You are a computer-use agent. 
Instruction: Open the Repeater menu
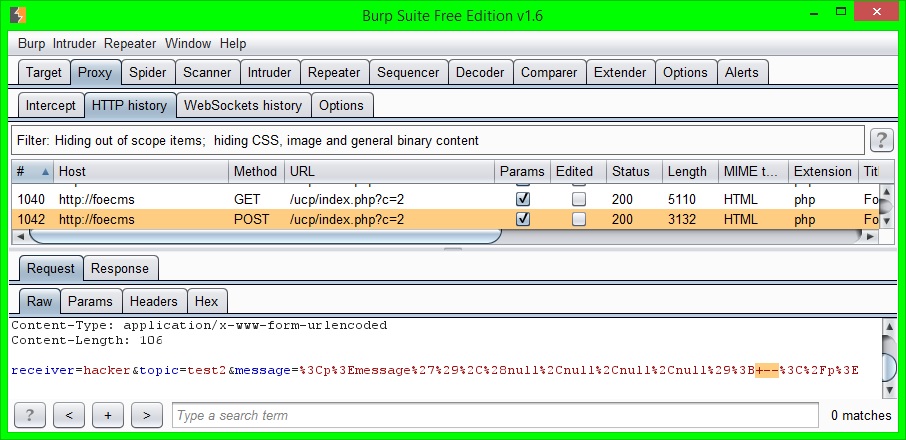pos(130,43)
